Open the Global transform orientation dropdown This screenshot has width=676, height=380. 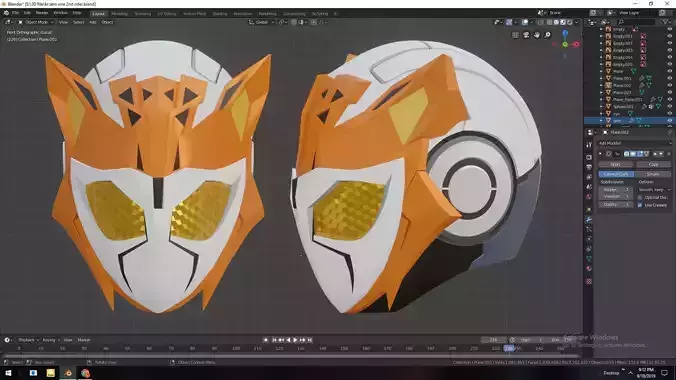click(x=262, y=22)
